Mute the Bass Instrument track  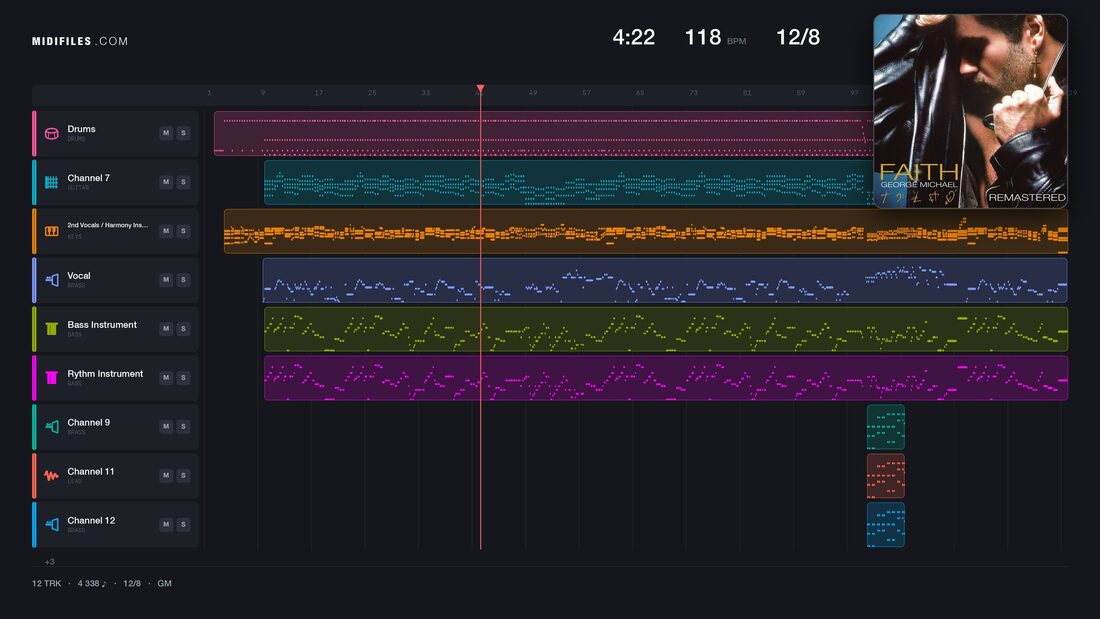click(x=166, y=328)
